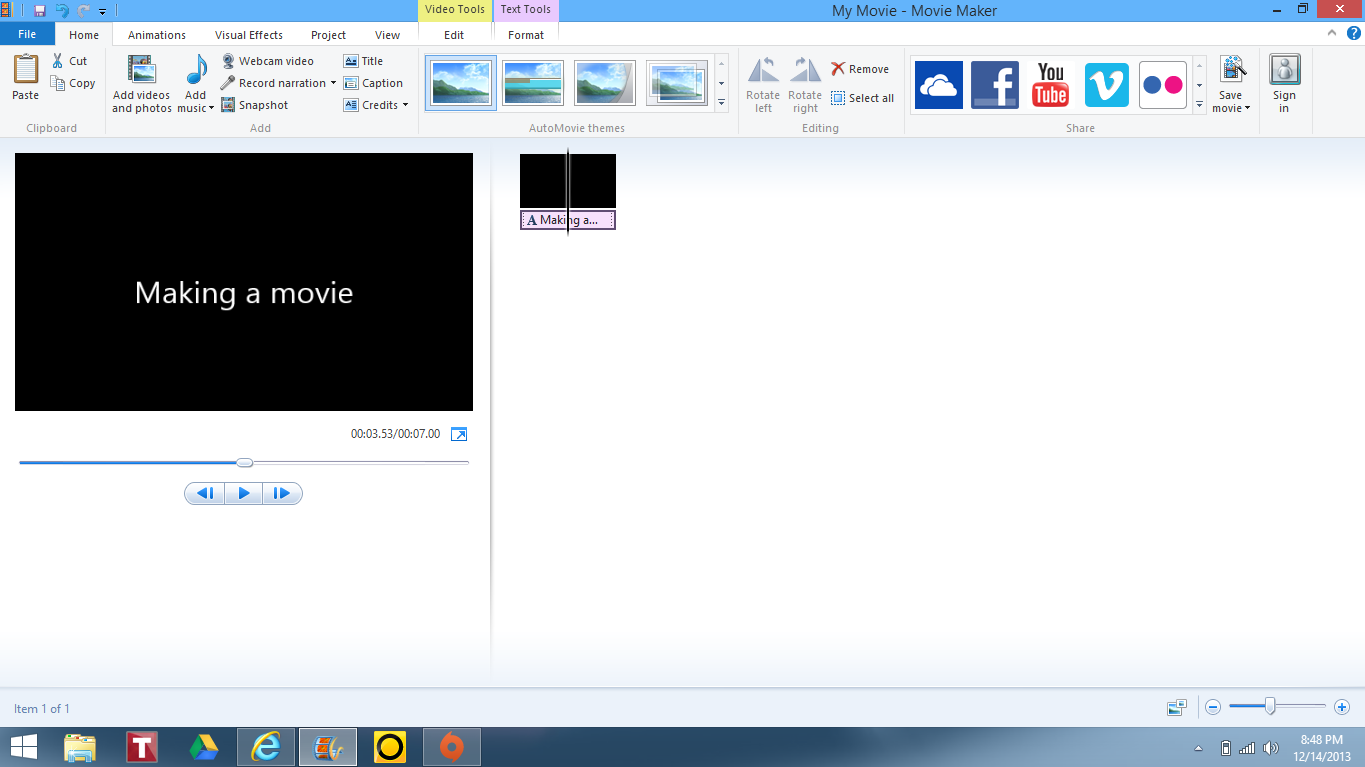
Task: Open the View tab
Action: pyautogui.click(x=388, y=35)
